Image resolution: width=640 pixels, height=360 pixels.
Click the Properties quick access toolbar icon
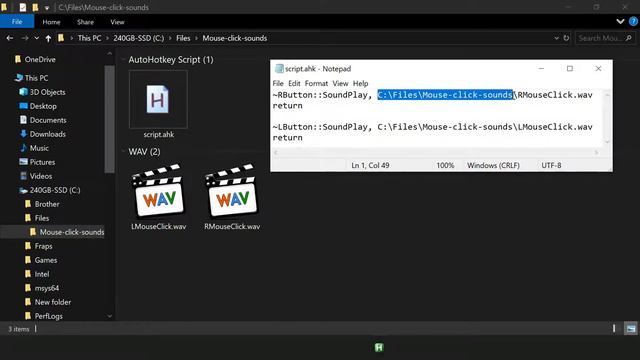tap(23, 7)
